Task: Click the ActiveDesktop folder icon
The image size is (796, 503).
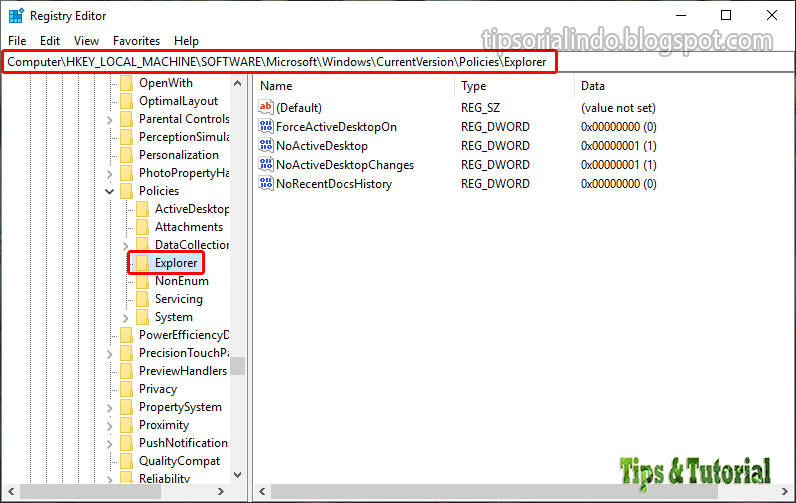Action: click(x=143, y=209)
